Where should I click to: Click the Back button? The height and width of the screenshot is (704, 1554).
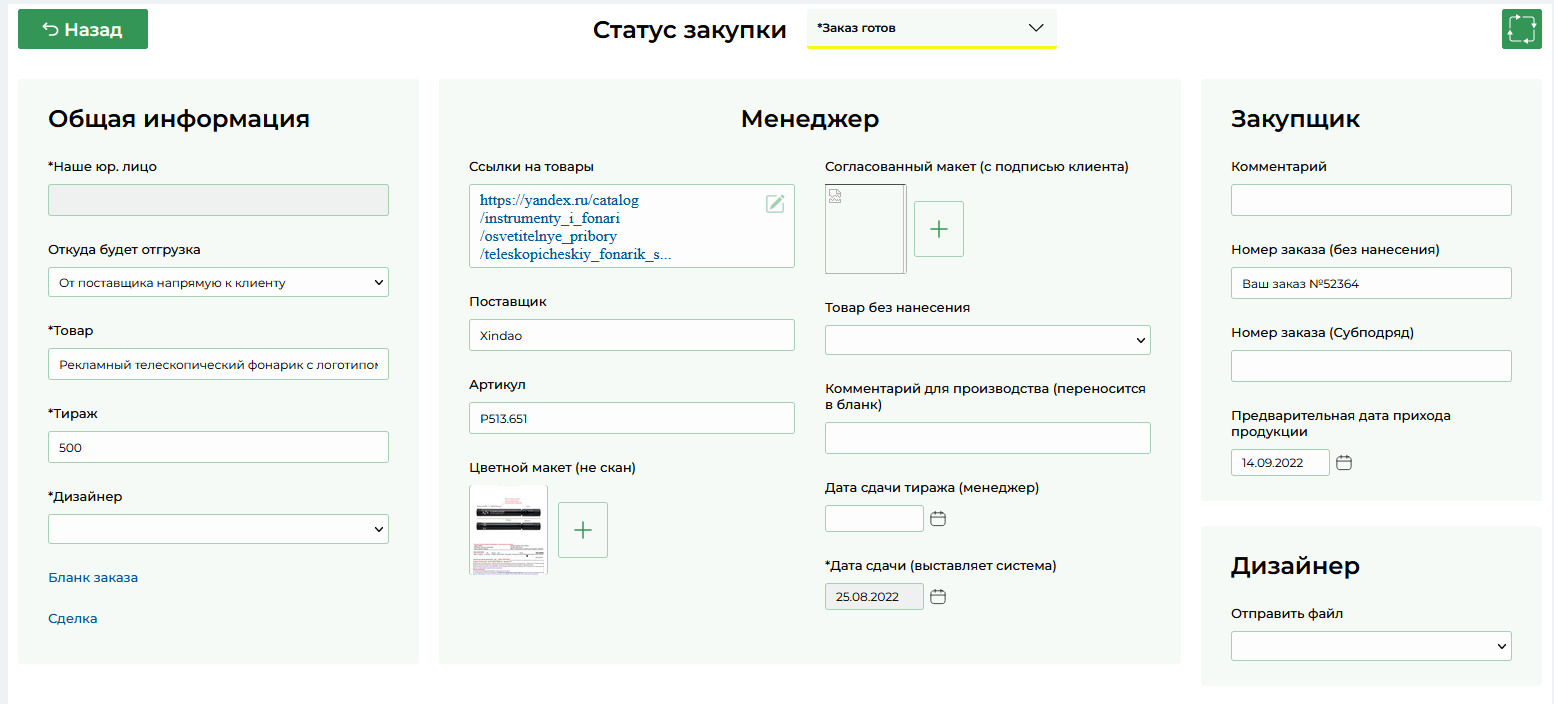pos(83,30)
